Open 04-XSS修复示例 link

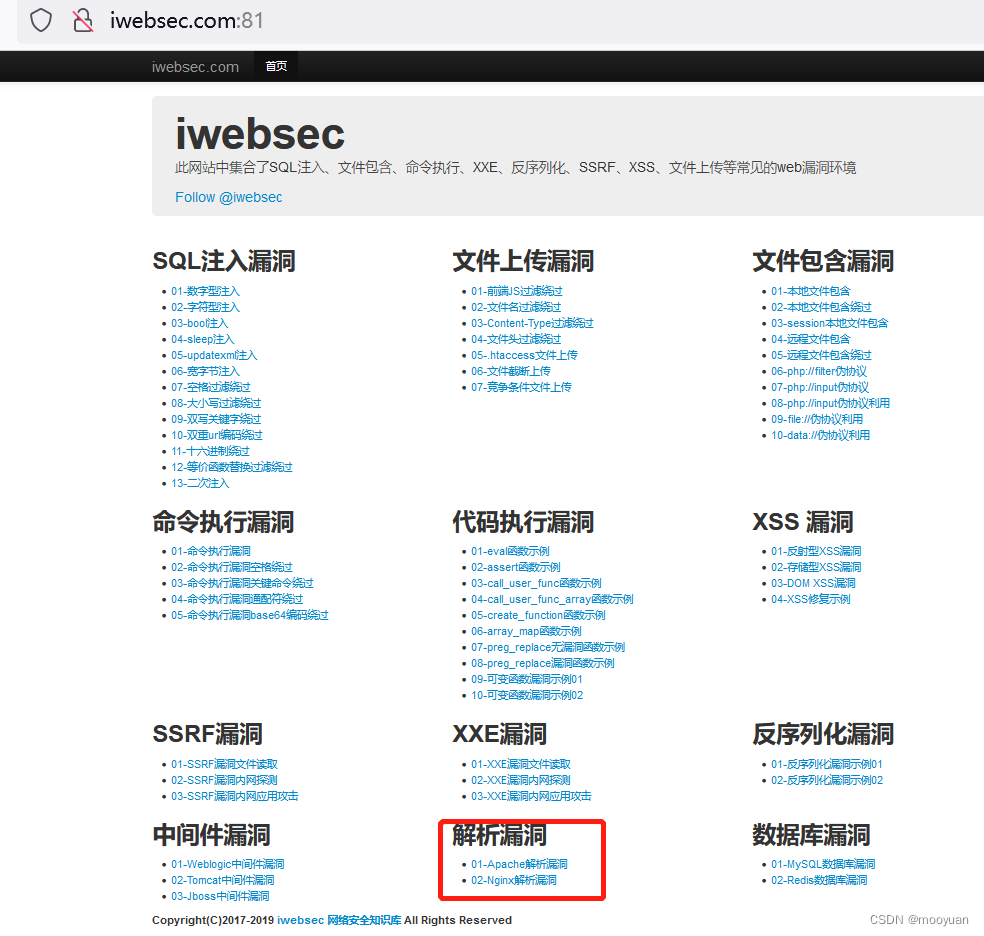pos(811,599)
